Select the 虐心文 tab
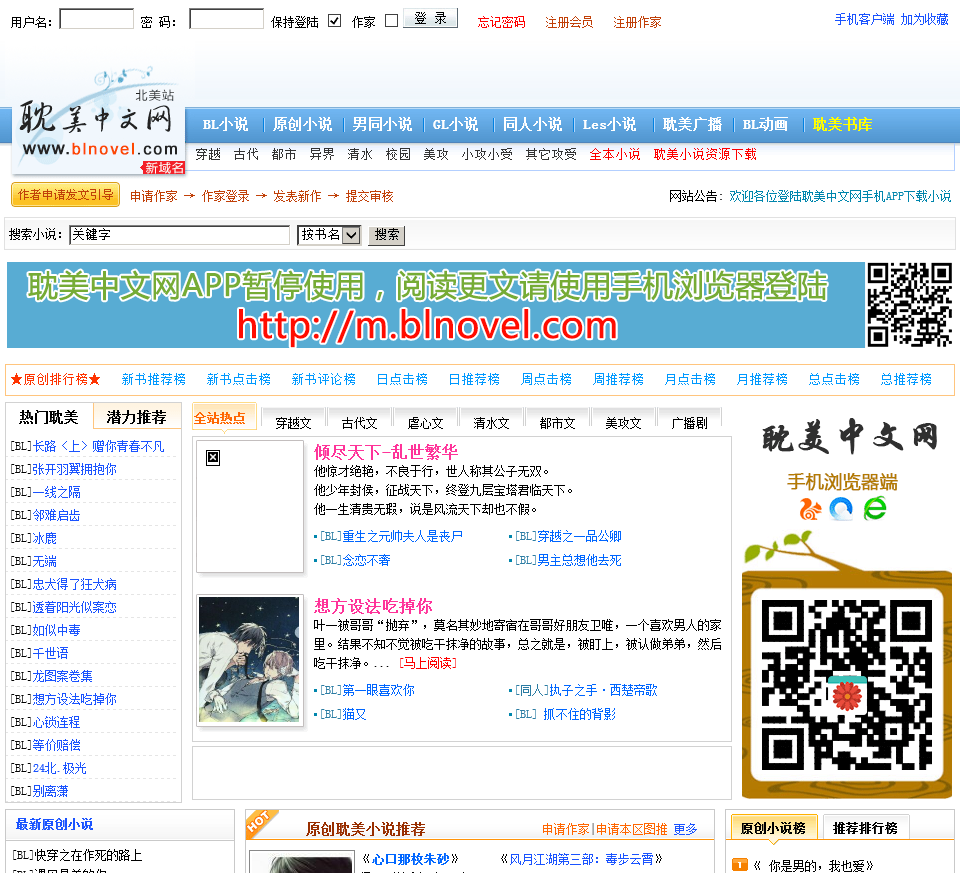This screenshot has width=960, height=873. click(426, 423)
